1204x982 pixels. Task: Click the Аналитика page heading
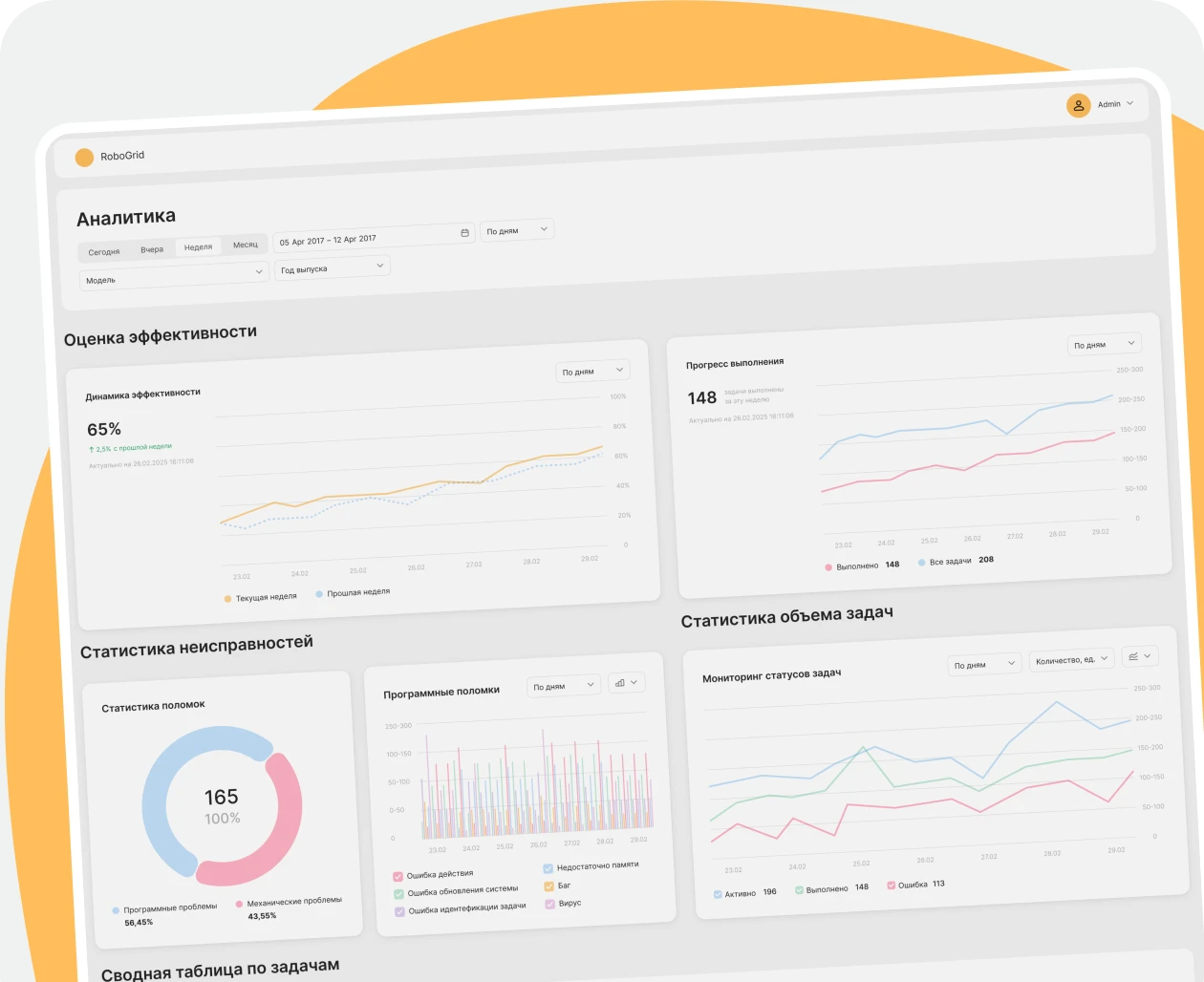click(x=126, y=218)
